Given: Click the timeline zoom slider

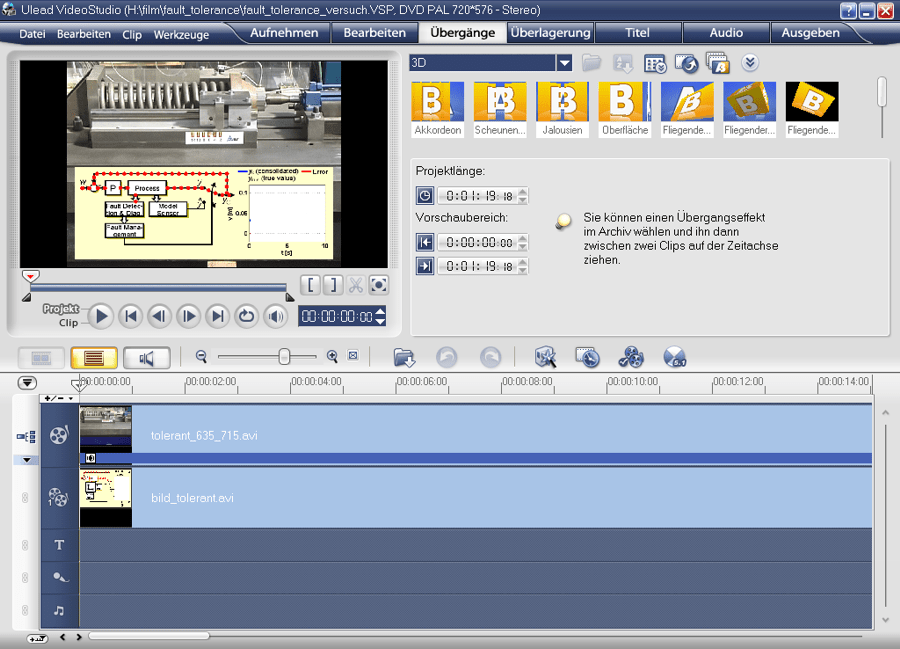Looking at the screenshot, I should 283,355.
